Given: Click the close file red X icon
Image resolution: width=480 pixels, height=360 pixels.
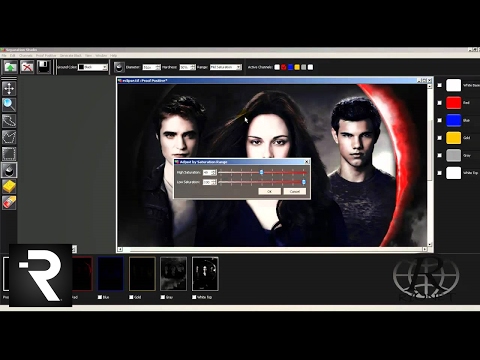Looking at the screenshot, I should pyautogui.click(x=27, y=67).
